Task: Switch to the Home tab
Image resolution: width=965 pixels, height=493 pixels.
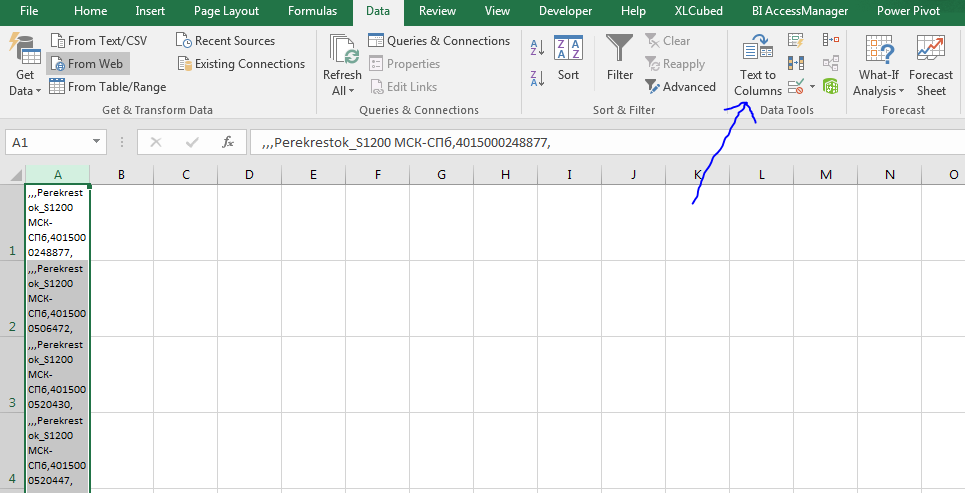Action: [90, 11]
